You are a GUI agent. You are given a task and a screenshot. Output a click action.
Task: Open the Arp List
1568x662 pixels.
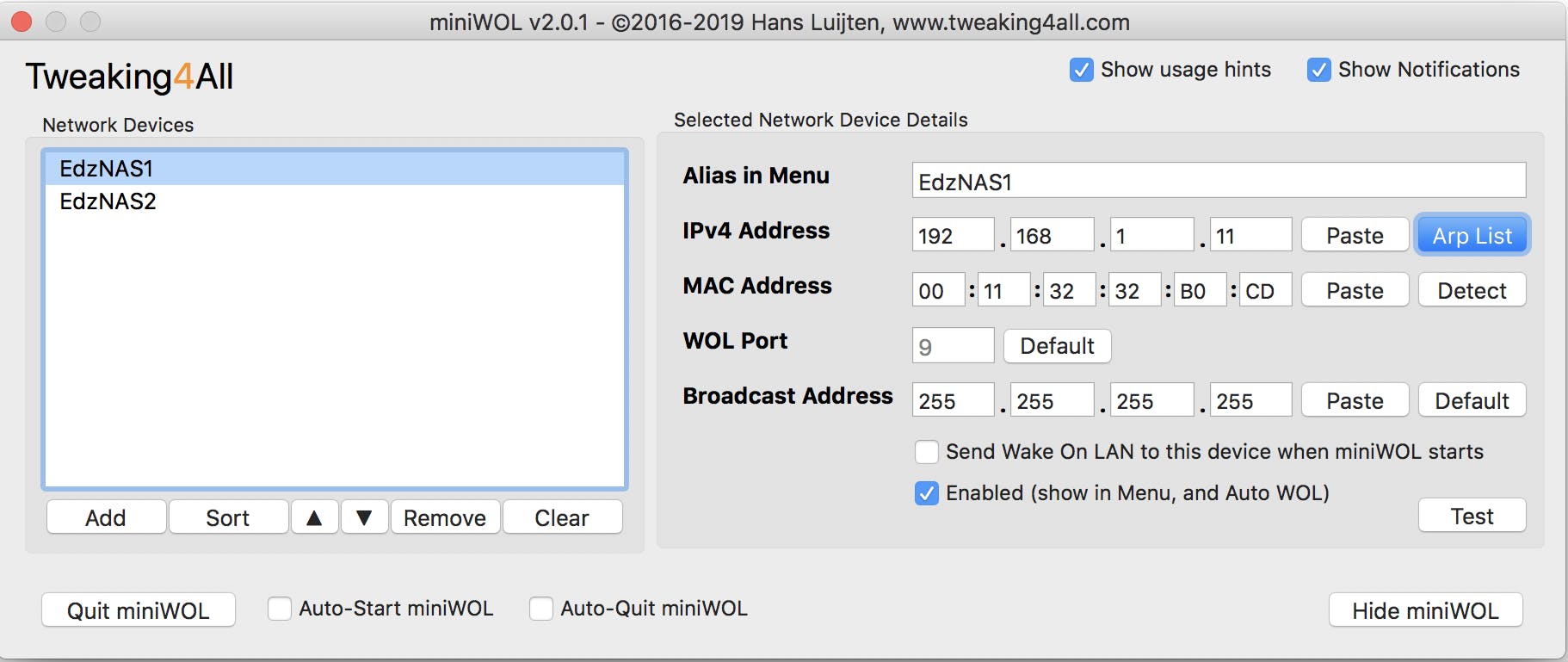click(1472, 236)
